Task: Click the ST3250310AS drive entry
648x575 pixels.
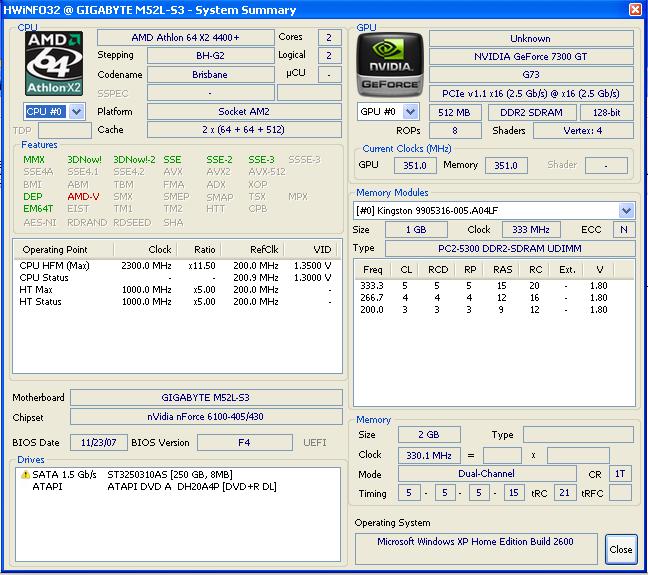Action: point(169,475)
